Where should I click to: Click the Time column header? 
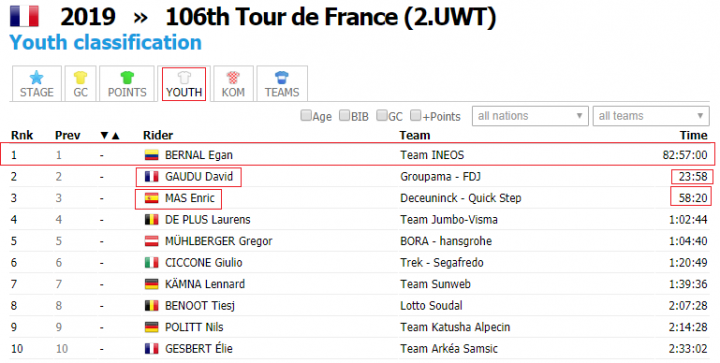[x=693, y=135]
